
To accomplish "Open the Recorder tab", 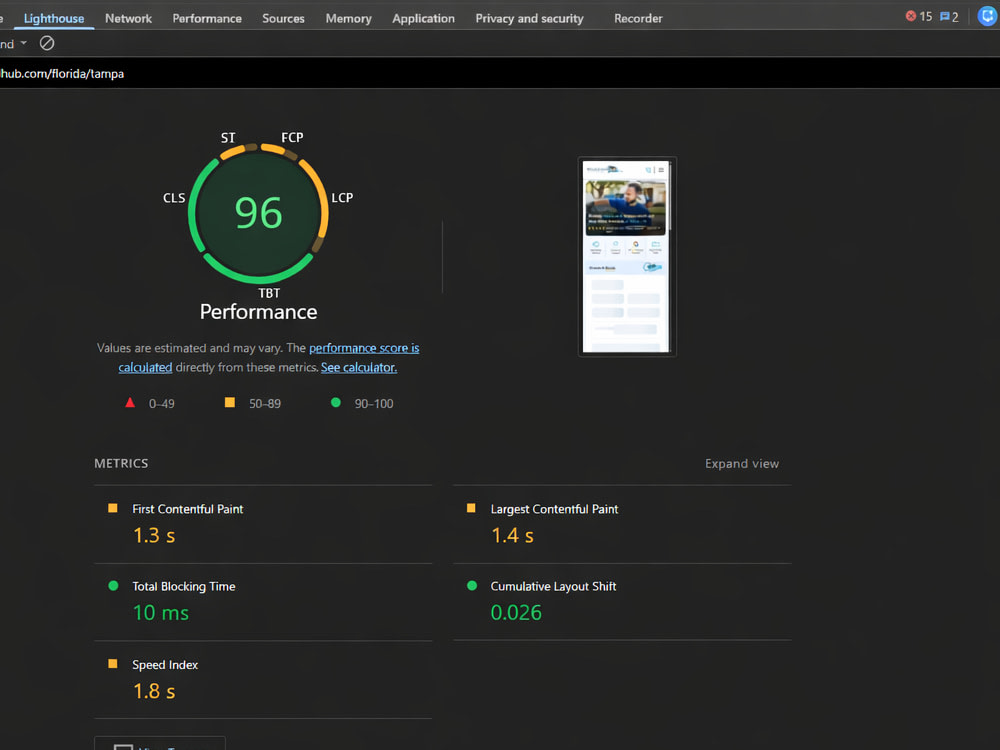I will [x=638, y=18].
